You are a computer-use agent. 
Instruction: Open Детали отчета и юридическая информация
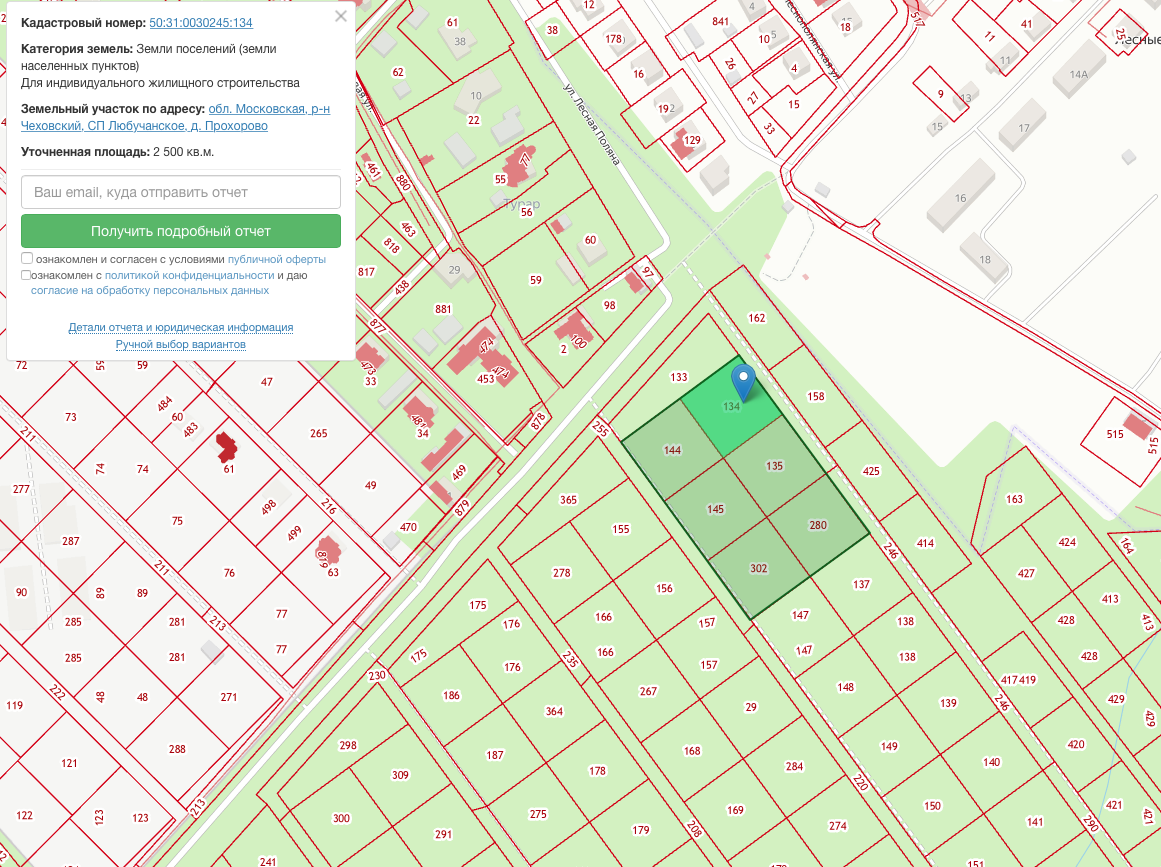tap(181, 327)
